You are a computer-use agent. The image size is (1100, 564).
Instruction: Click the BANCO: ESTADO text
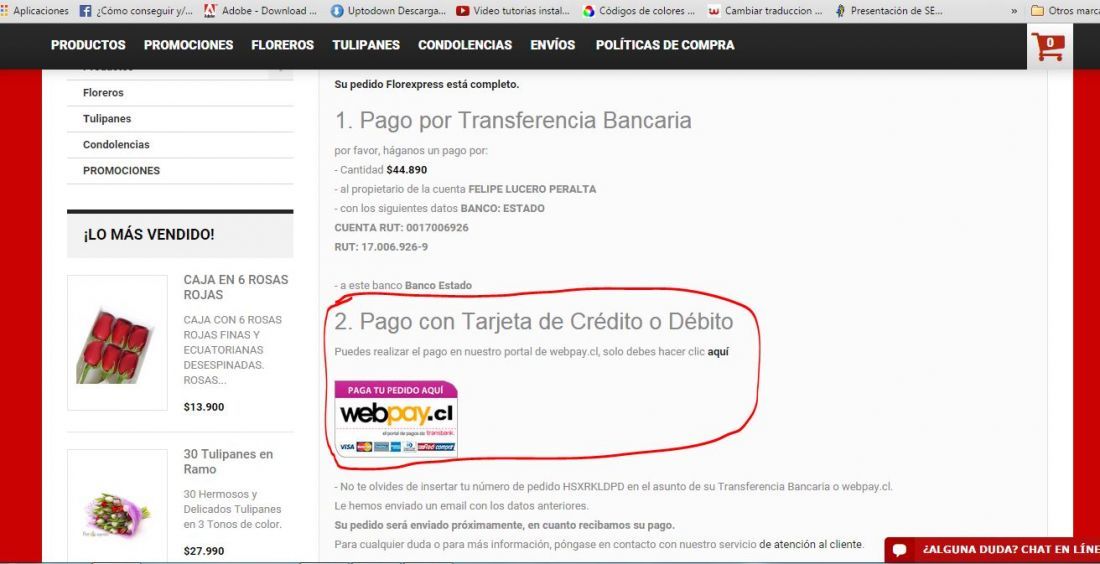(x=502, y=208)
